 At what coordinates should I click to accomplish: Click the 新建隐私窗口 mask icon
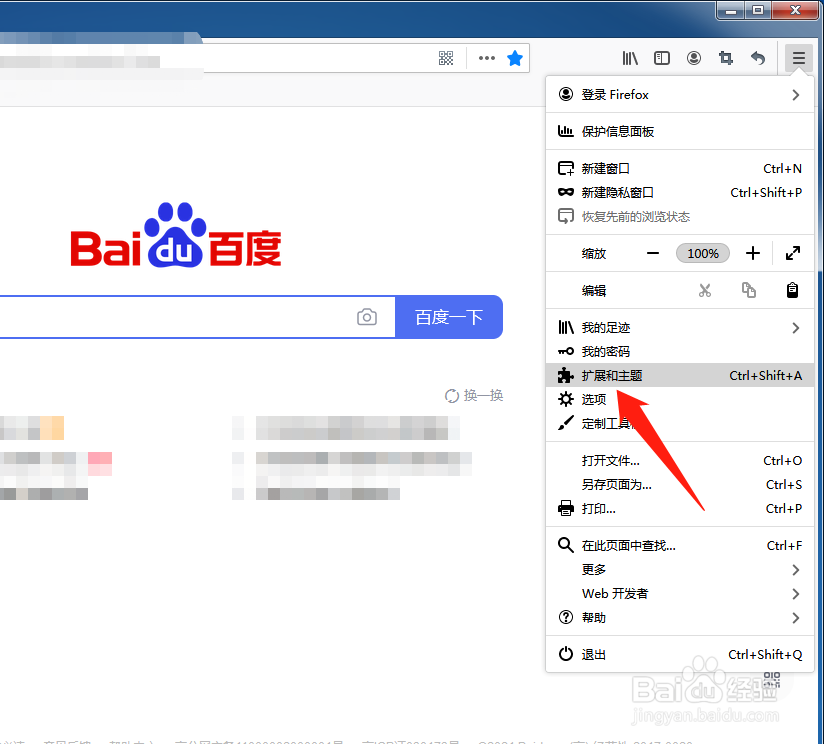(565, 192)
